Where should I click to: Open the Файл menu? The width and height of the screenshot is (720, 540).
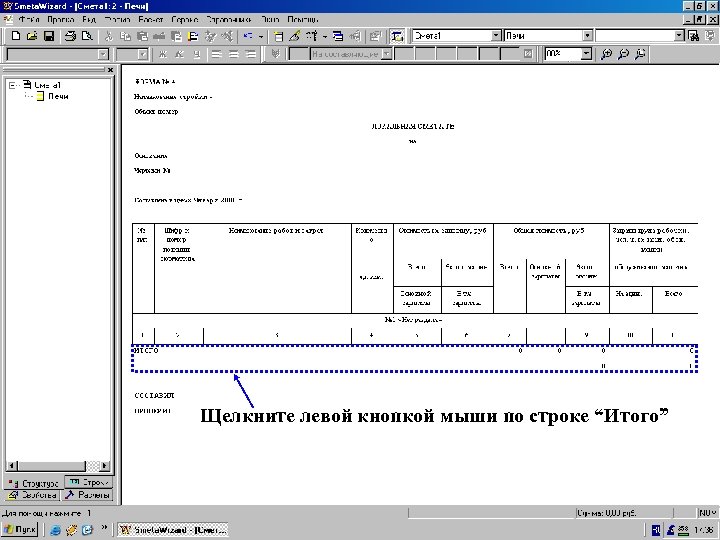(29, 19)
